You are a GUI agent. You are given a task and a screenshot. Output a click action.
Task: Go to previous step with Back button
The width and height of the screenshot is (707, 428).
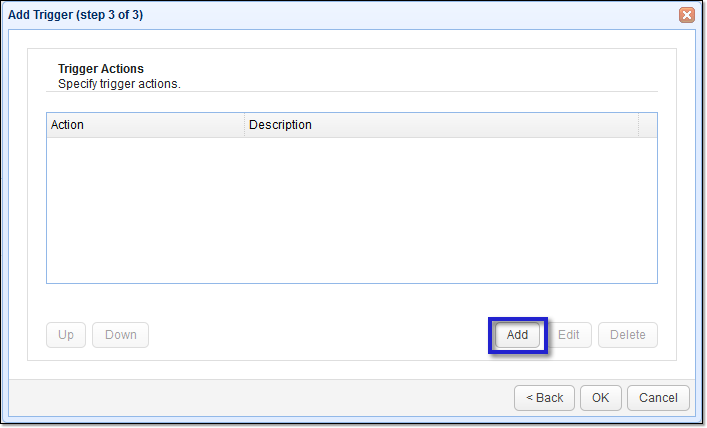coord(545,397)
